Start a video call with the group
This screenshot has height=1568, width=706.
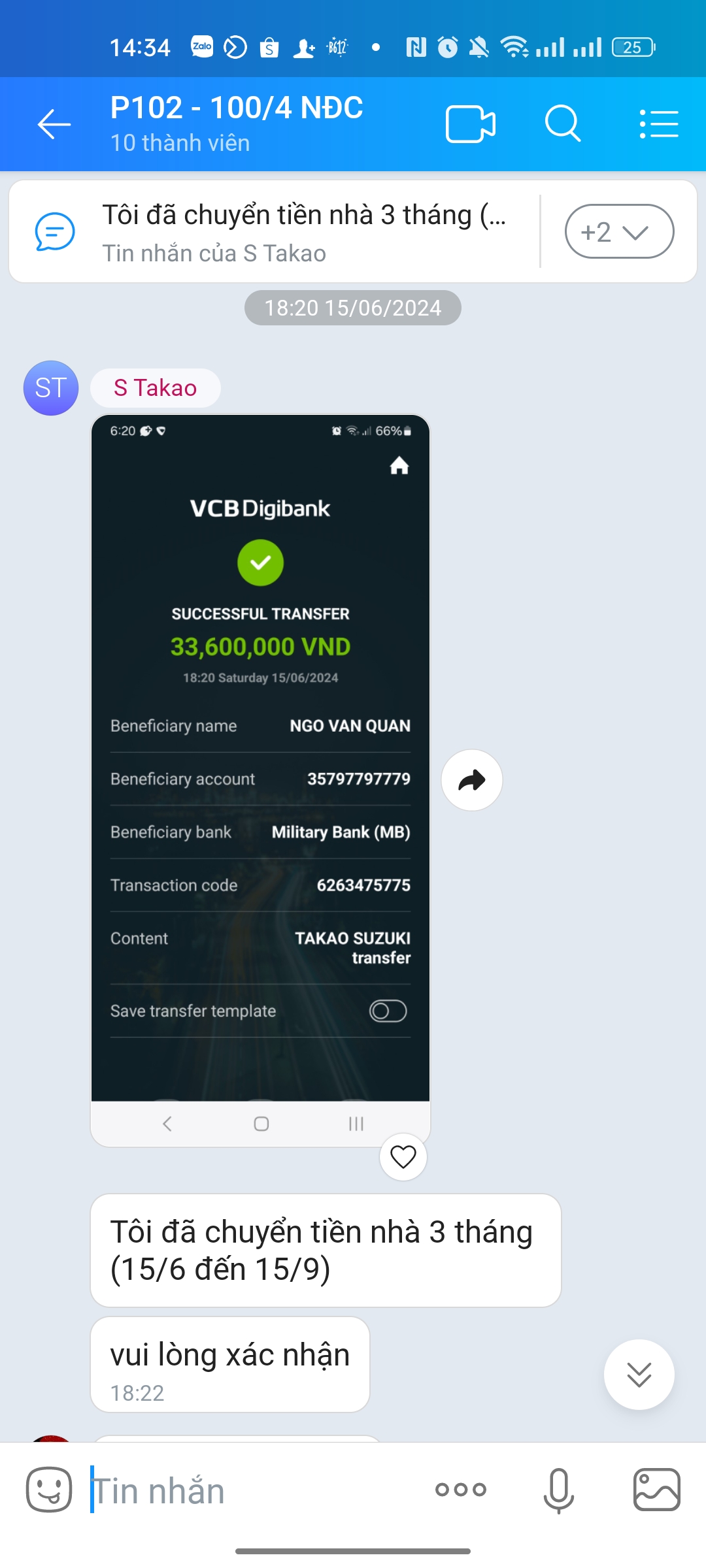[x=471, y=124]
